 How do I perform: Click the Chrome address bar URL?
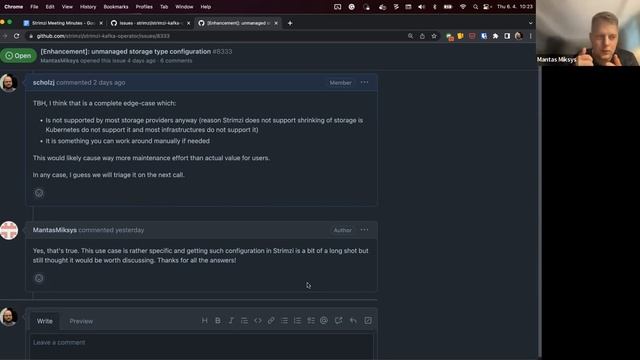(103, 36)
